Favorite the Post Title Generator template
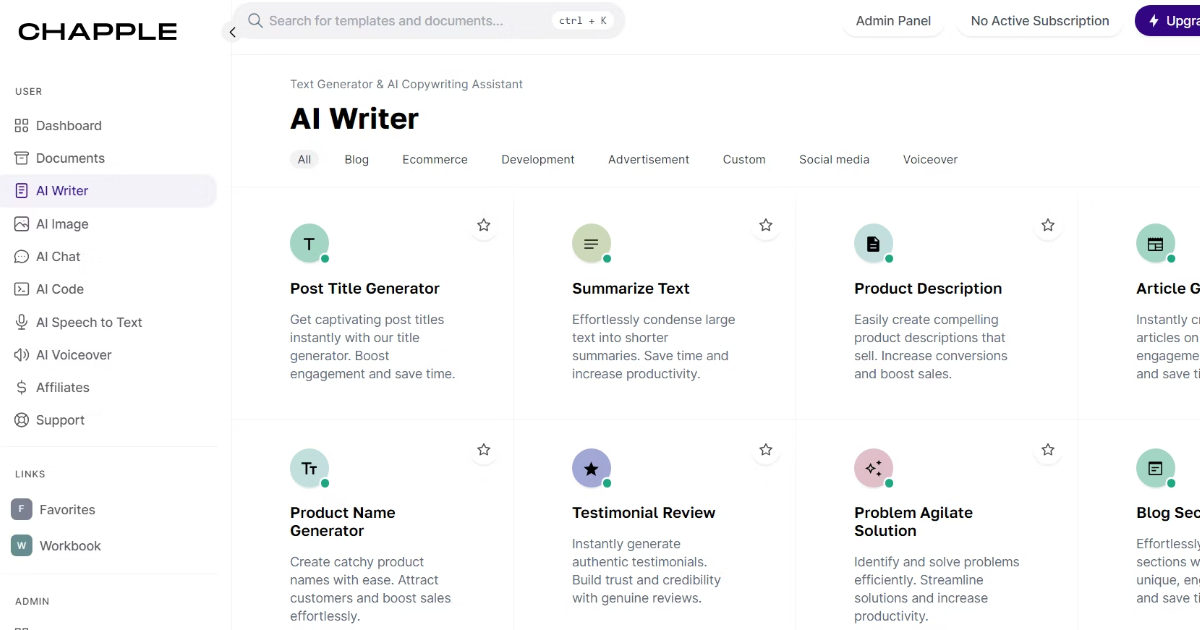The height and width of the screenshot is (630, 1200). [484, 225]
